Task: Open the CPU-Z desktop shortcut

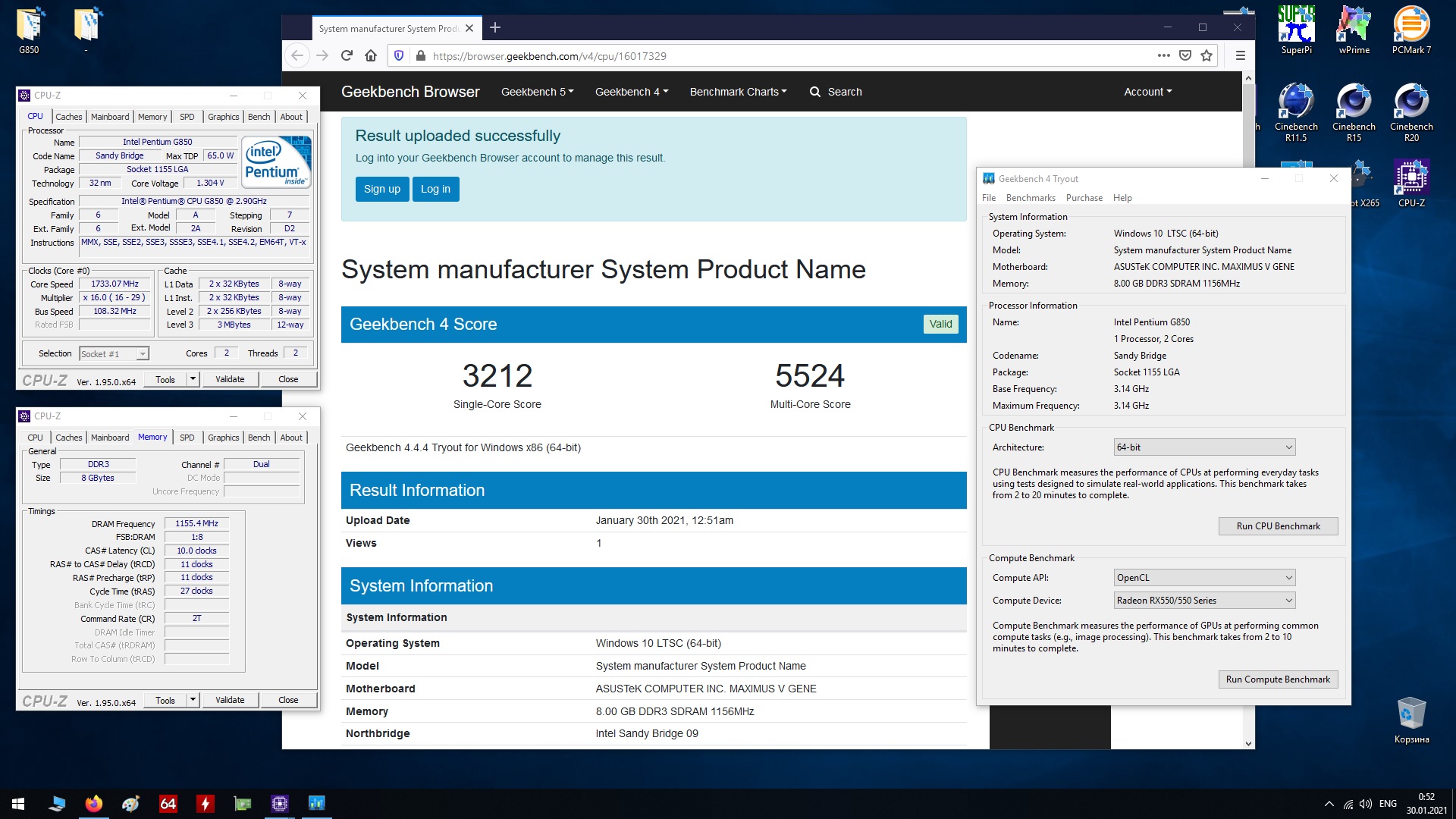Action: pos(1411,184)
